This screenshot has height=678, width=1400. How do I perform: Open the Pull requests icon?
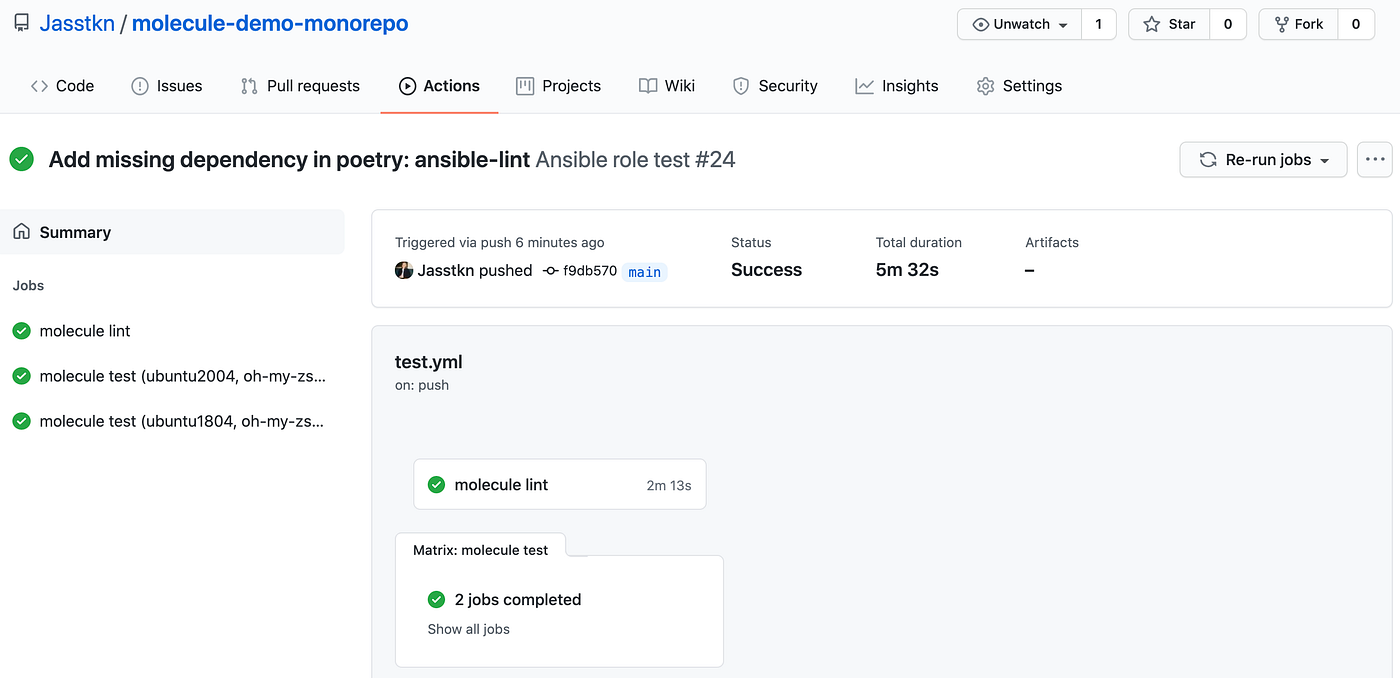pos(248,86)
